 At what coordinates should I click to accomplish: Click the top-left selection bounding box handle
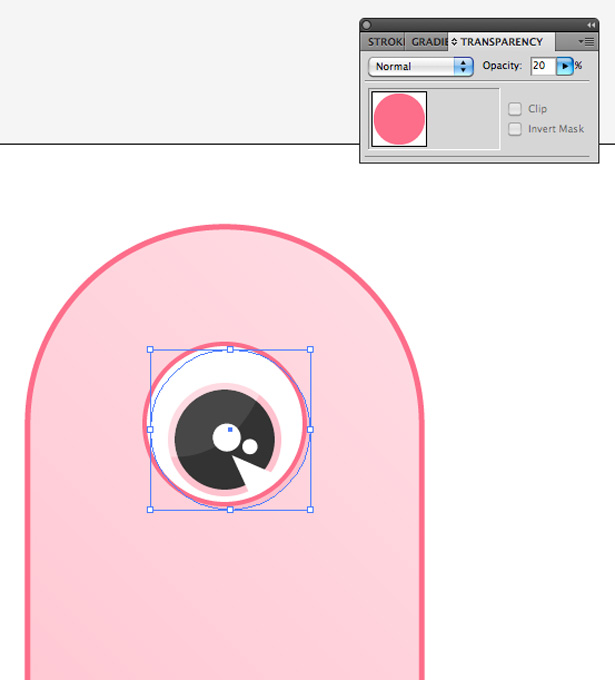point(150,350)
